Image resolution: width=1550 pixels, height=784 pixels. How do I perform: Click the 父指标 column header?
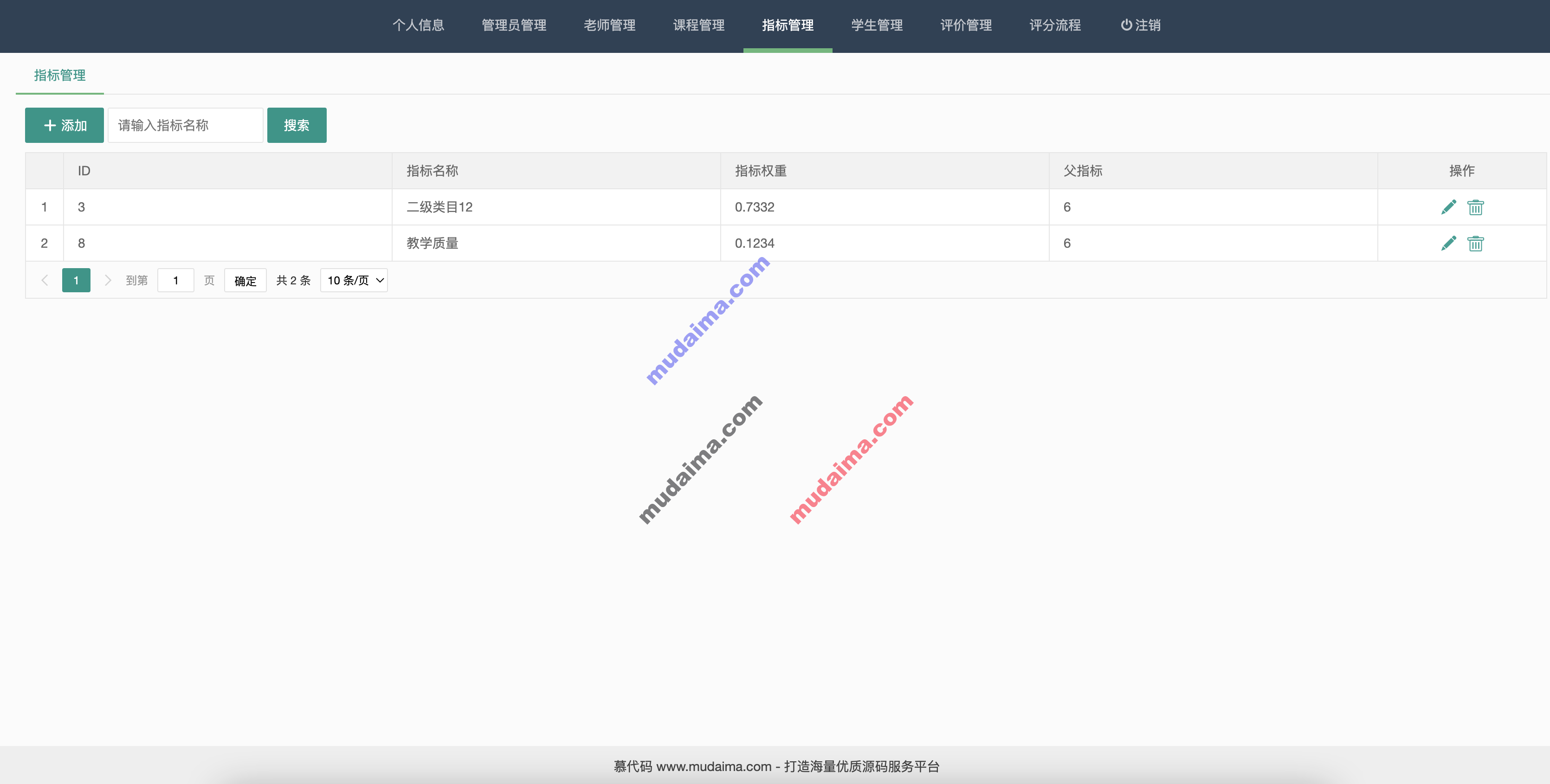pos(1213,171)
